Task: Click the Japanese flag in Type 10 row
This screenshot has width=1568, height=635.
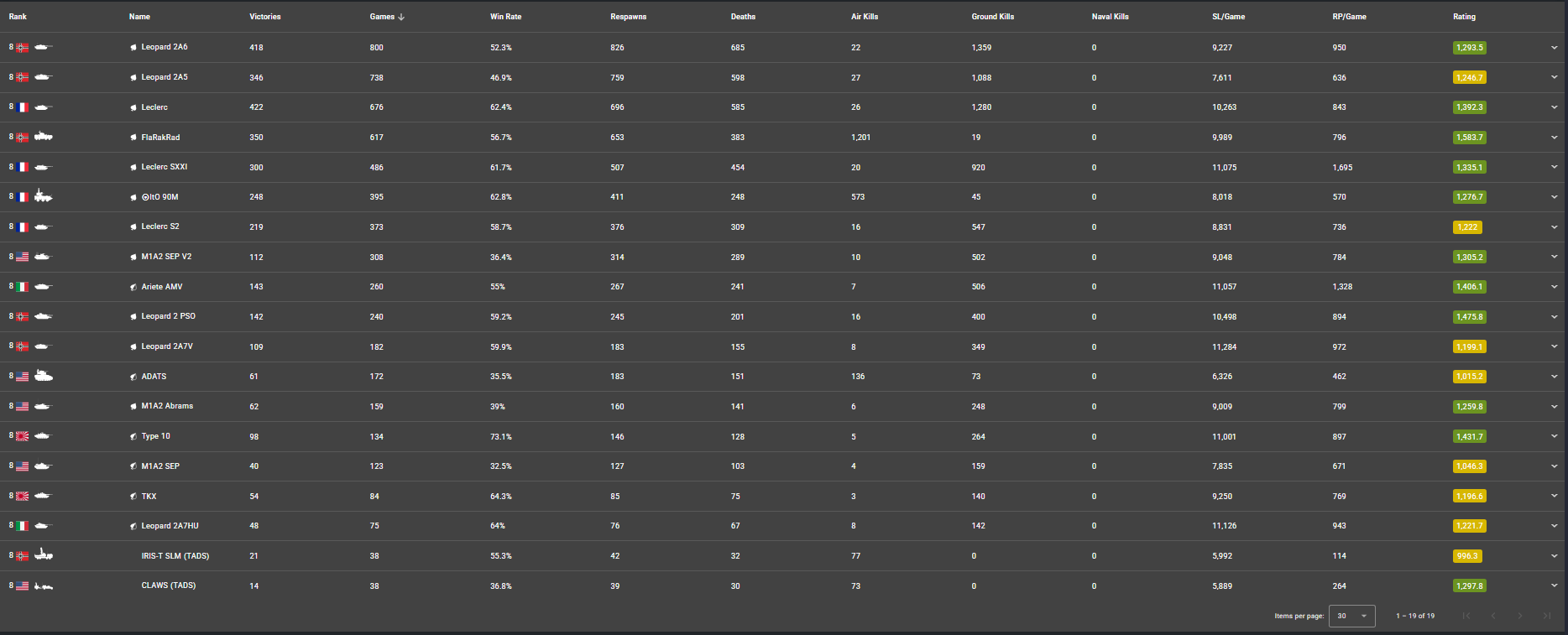Action: [x=23, y=436]
